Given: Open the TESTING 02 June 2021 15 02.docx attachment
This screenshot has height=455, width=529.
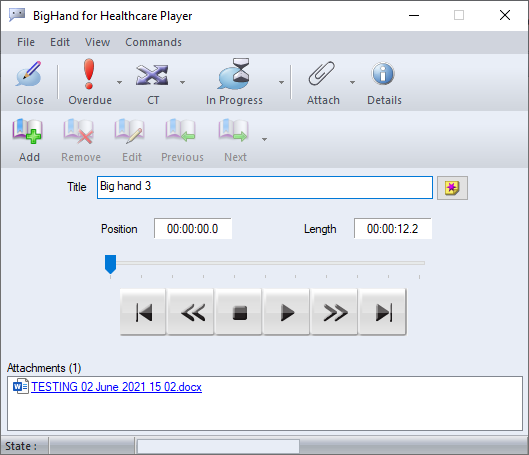Looking at the screenshot, I should coord(116,387).
